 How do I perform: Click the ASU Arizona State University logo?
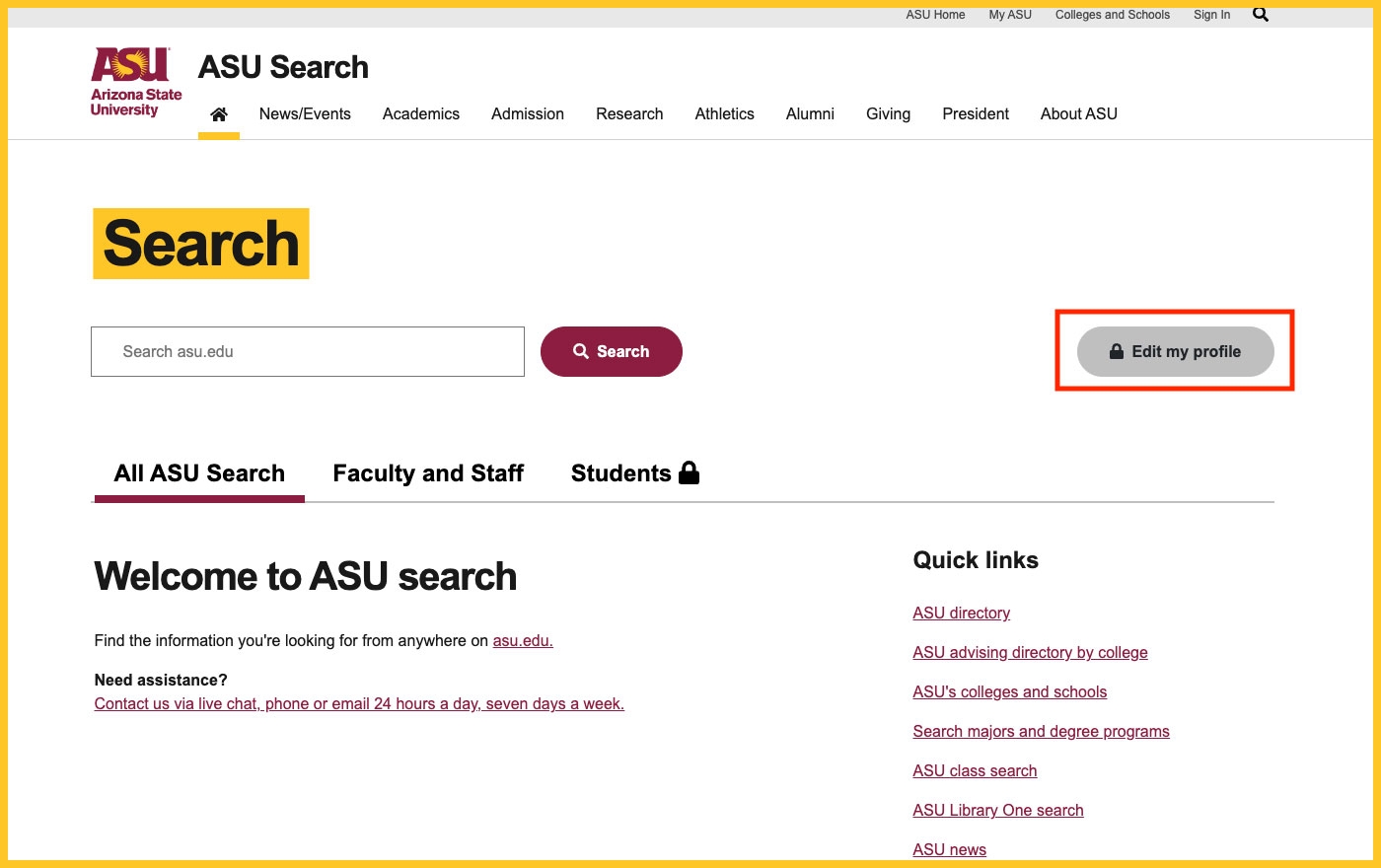136,83
